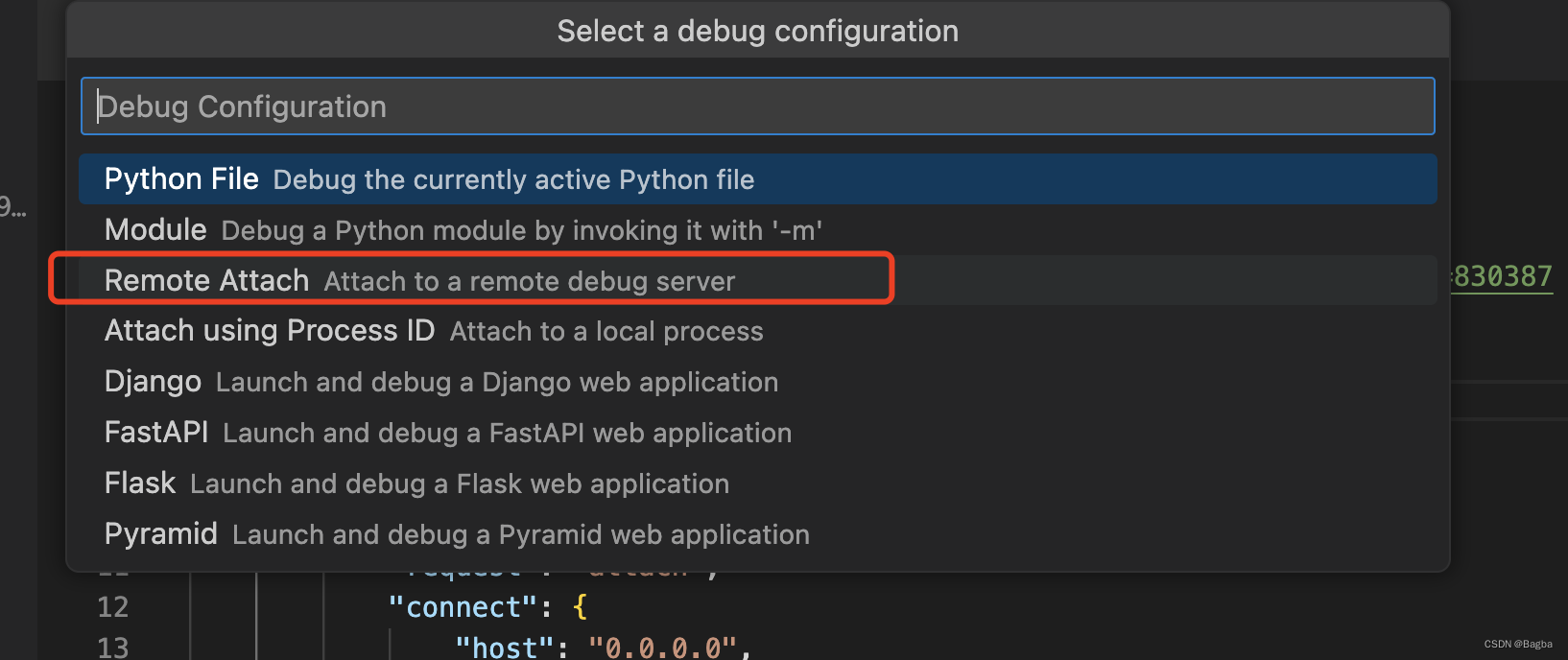Click the "0.0.0.0" host value
The height and width of the screenshot is (660, 1568).
tap(663, 648)
